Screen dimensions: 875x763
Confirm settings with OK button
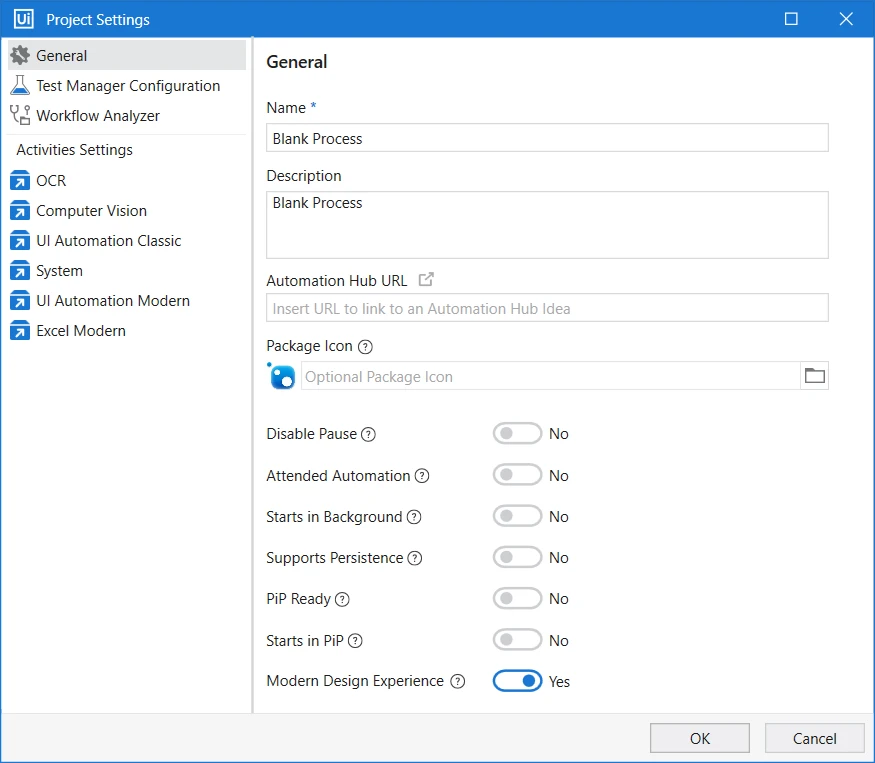point(700,738)
